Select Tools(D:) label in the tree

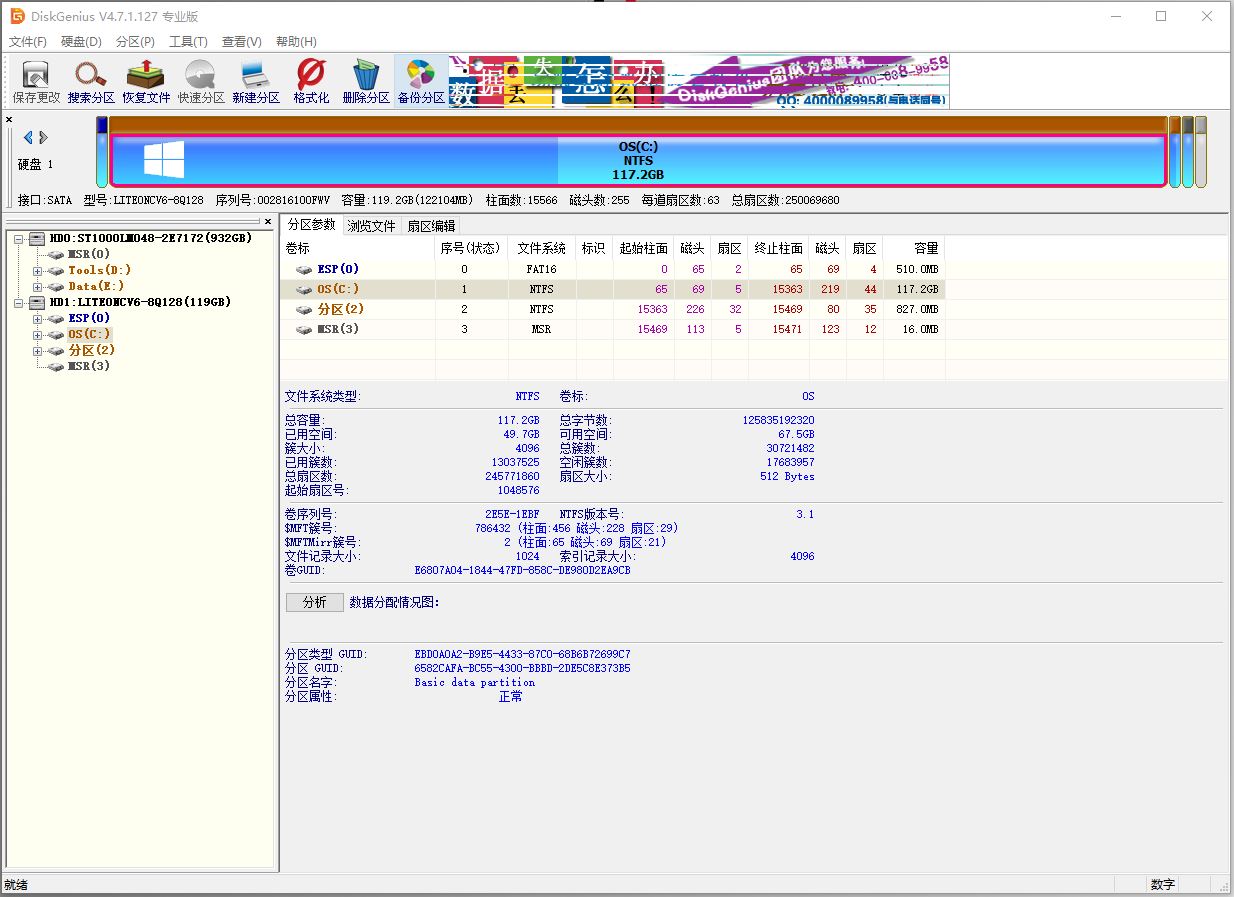pyautogui.click(x=100, y=270)
